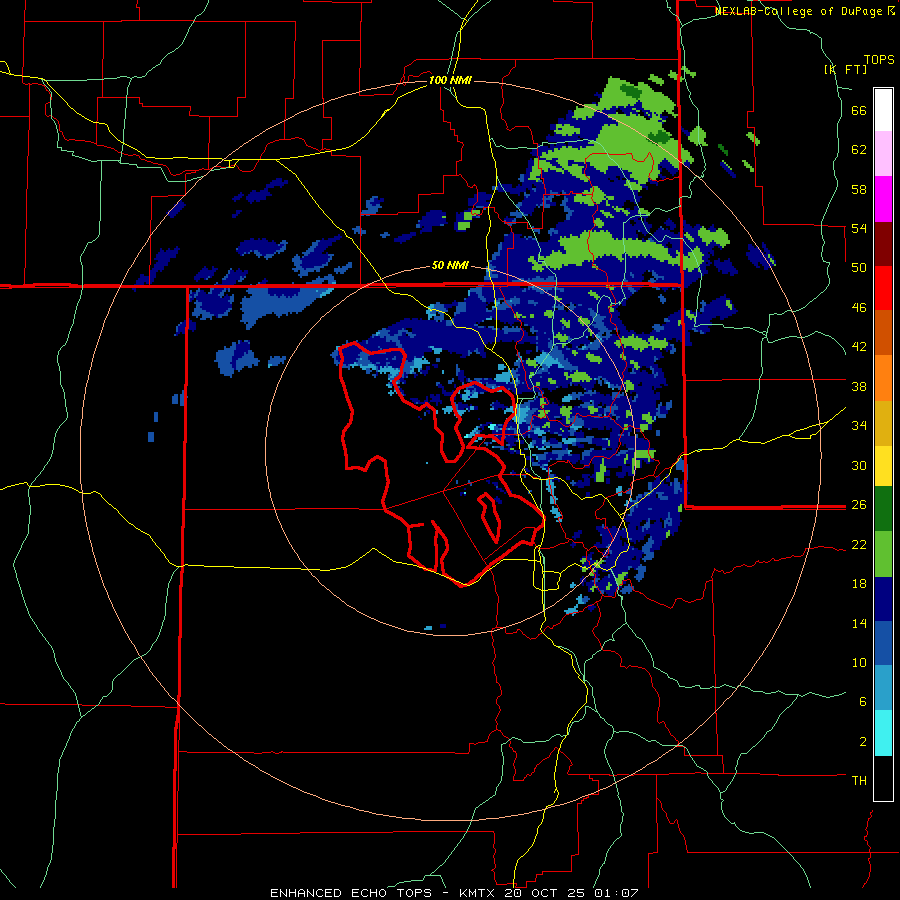Click the 50 NMI range ring label
This screenshot has height=900, width=900.
click(450, 265)
